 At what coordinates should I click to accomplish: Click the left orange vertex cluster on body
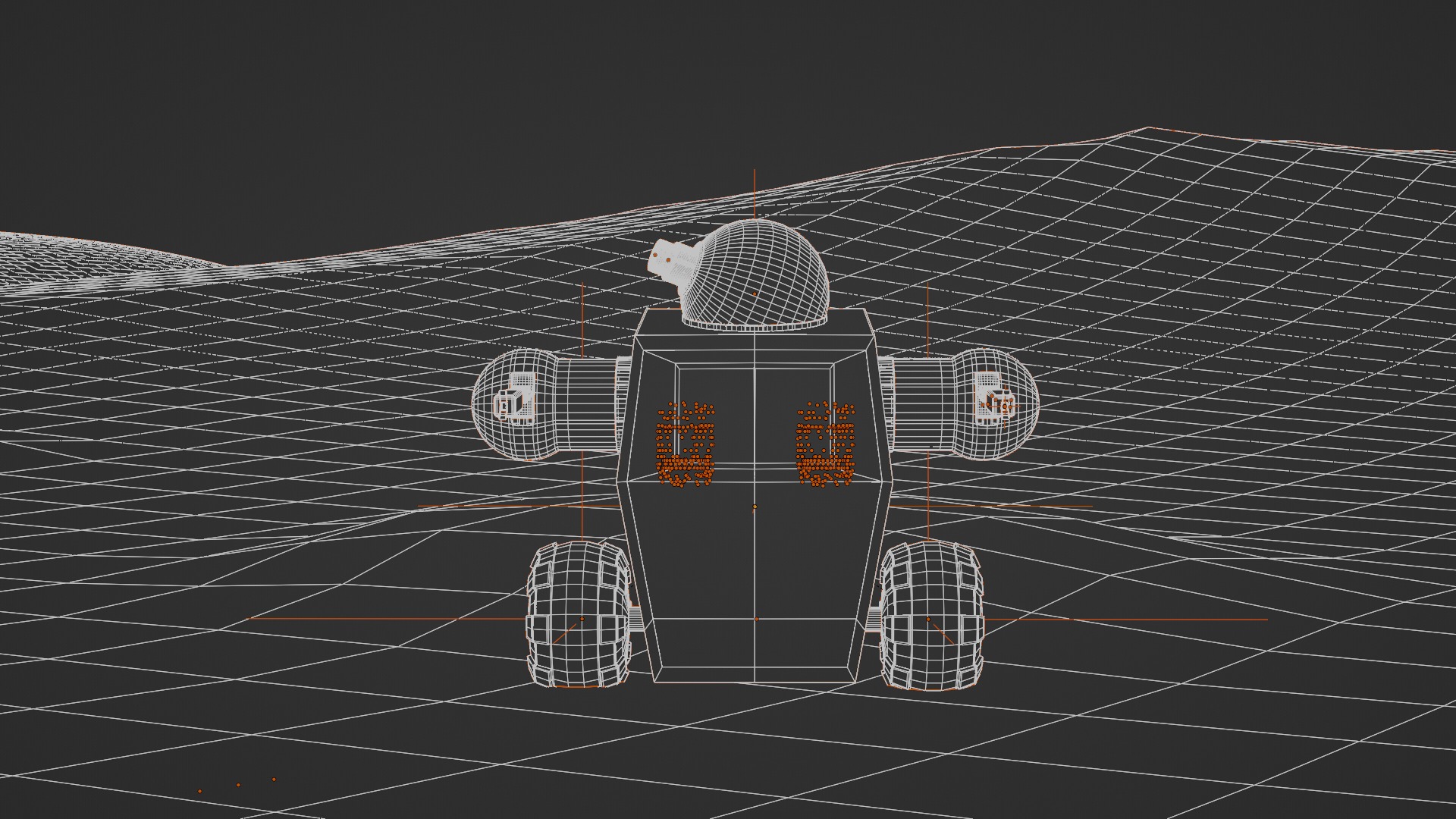[685, 444]
